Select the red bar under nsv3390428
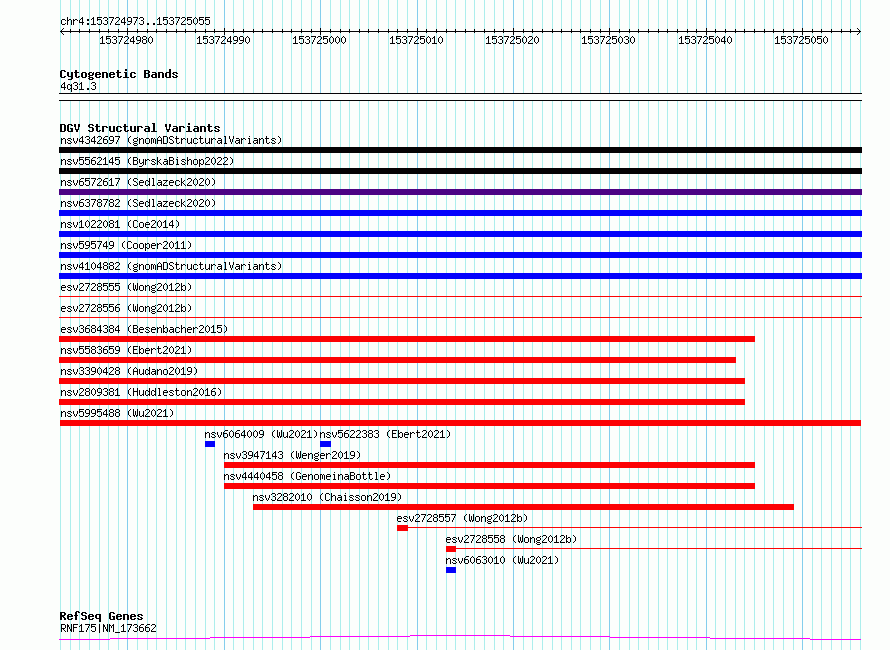Image resolution: width=890 pixels, height=650 pixels. (x=402, y=381)
